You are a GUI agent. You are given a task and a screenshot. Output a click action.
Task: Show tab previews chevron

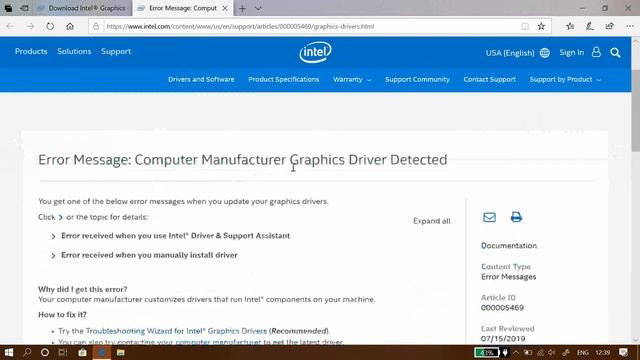click(x=258, y=8)
